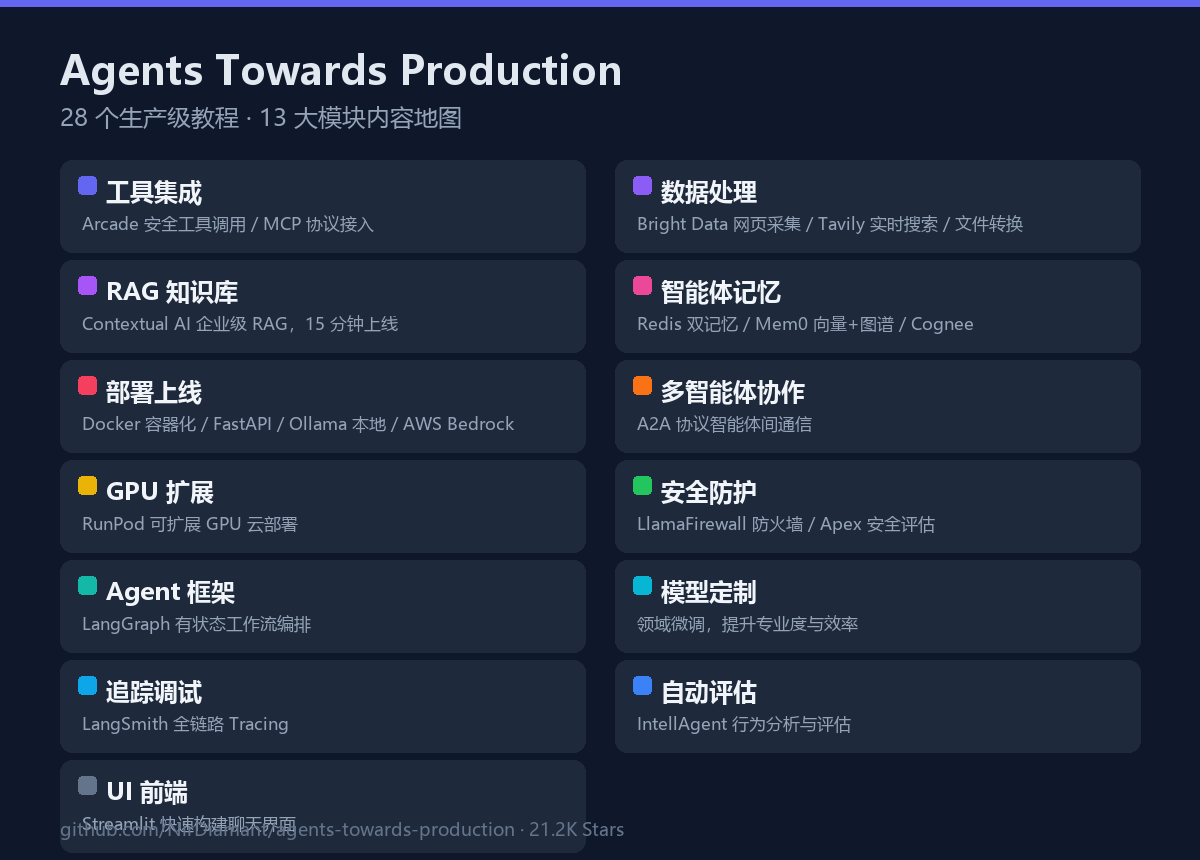
Task: Click the RunPod 可扩展 GPU 云部署 text
Action: click(x=190, y=524)
